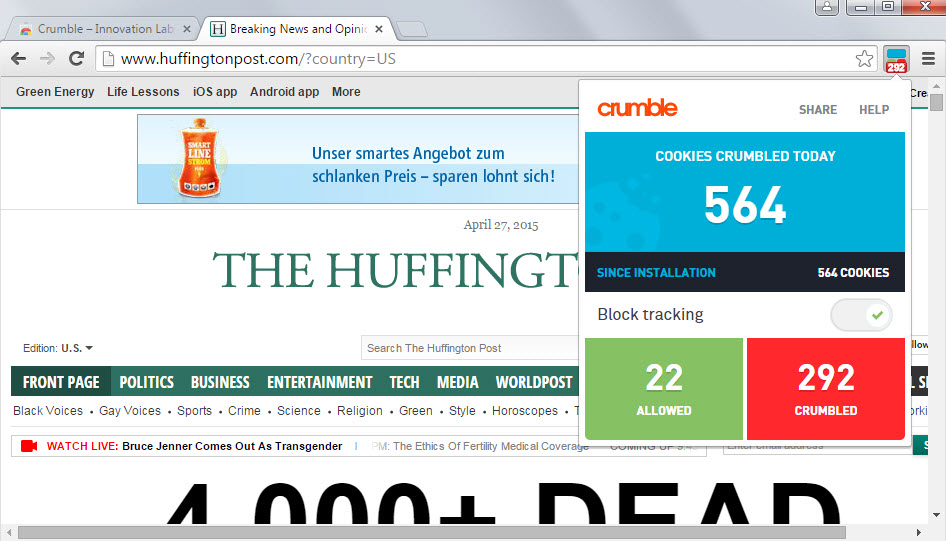Close the Breaking News and Opinion tab
This screenshot has width=946, height=541.
click(x=379, y=29)
